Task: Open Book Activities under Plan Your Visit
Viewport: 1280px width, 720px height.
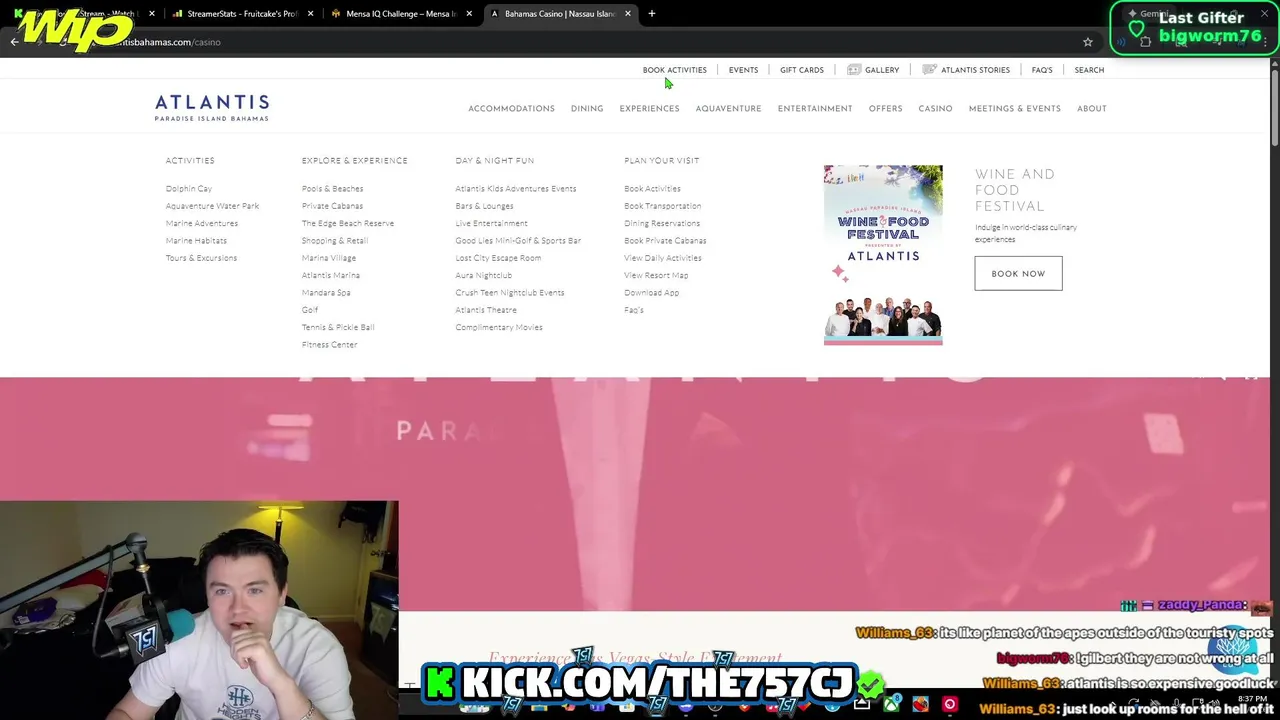Action: coord(652,189)
